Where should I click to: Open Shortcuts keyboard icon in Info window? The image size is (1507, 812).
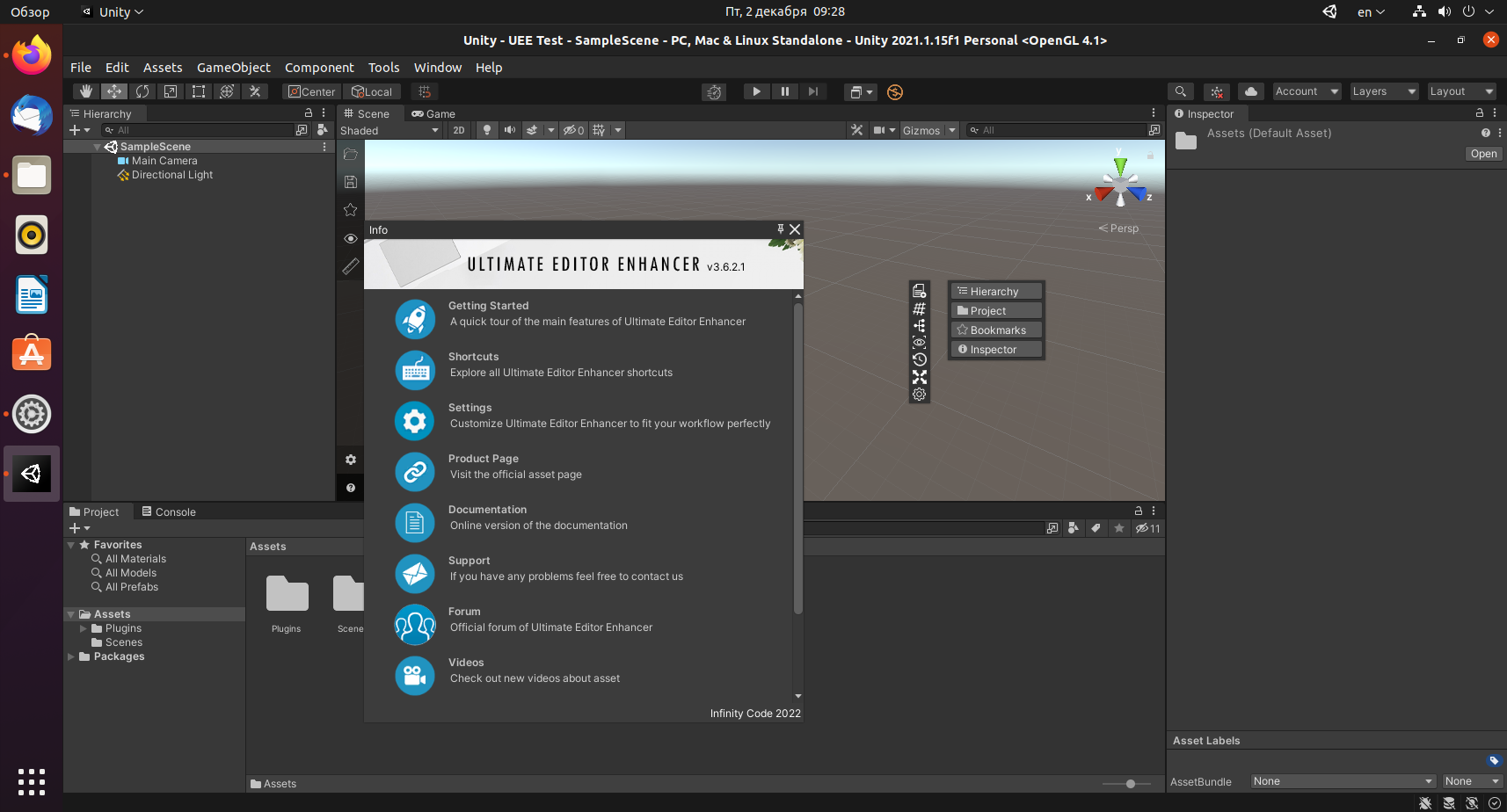pyautogui.click(x=415, y=370)
